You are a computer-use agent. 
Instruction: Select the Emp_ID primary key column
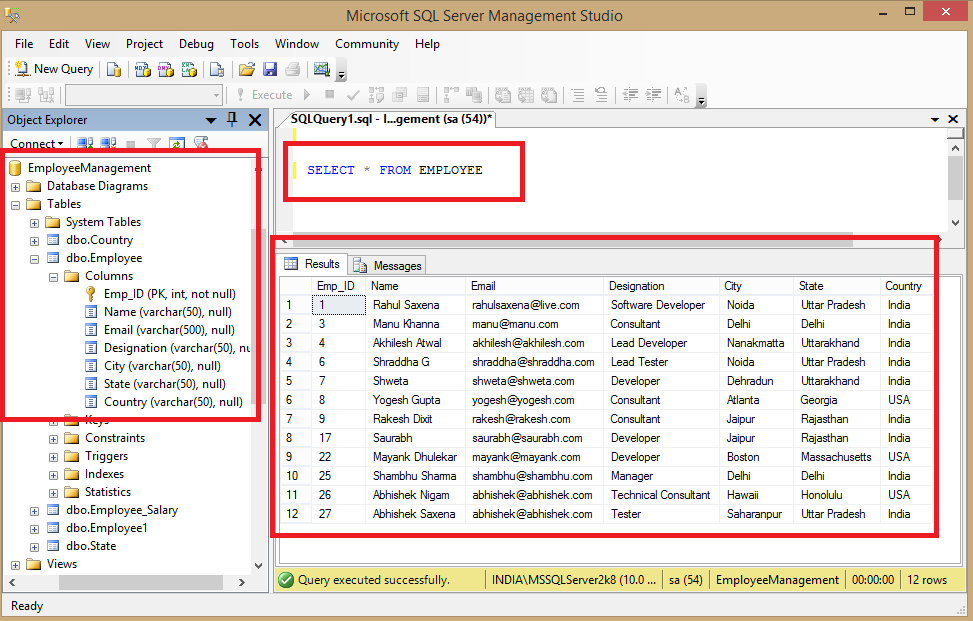coord(169,294)
